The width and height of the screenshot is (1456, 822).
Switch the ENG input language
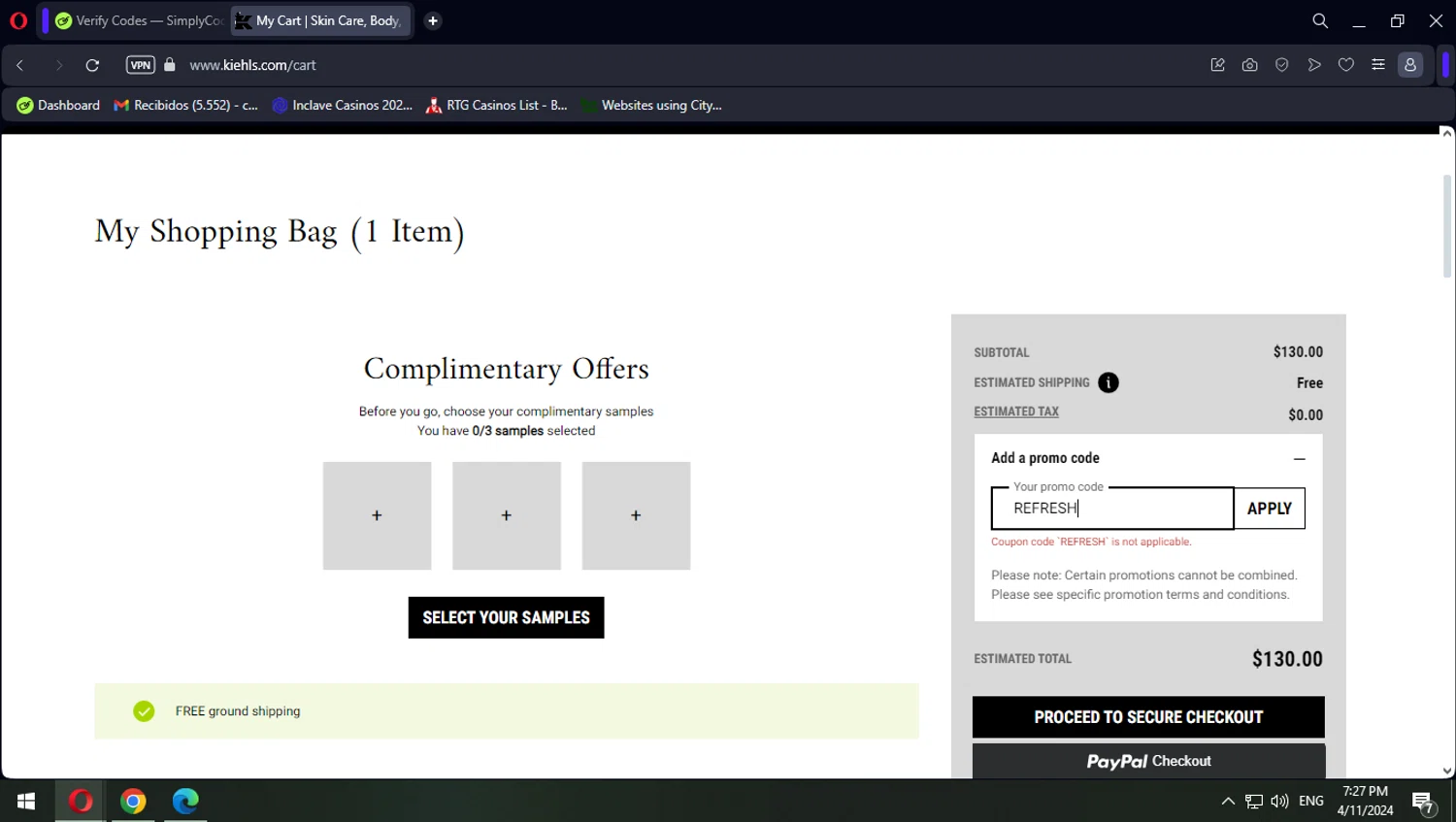tap(1311, 801)
